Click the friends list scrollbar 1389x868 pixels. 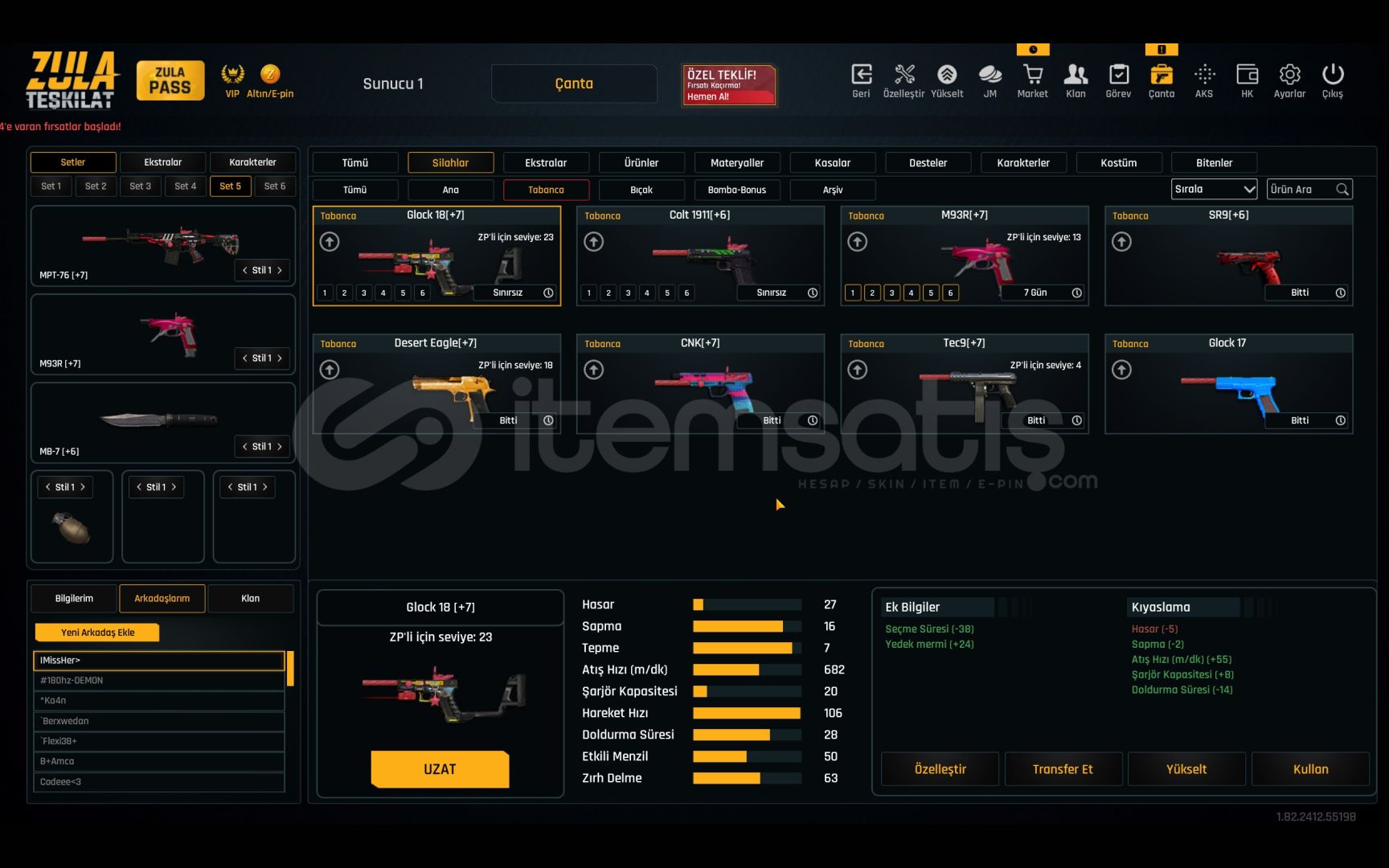(x=290, y=668)
